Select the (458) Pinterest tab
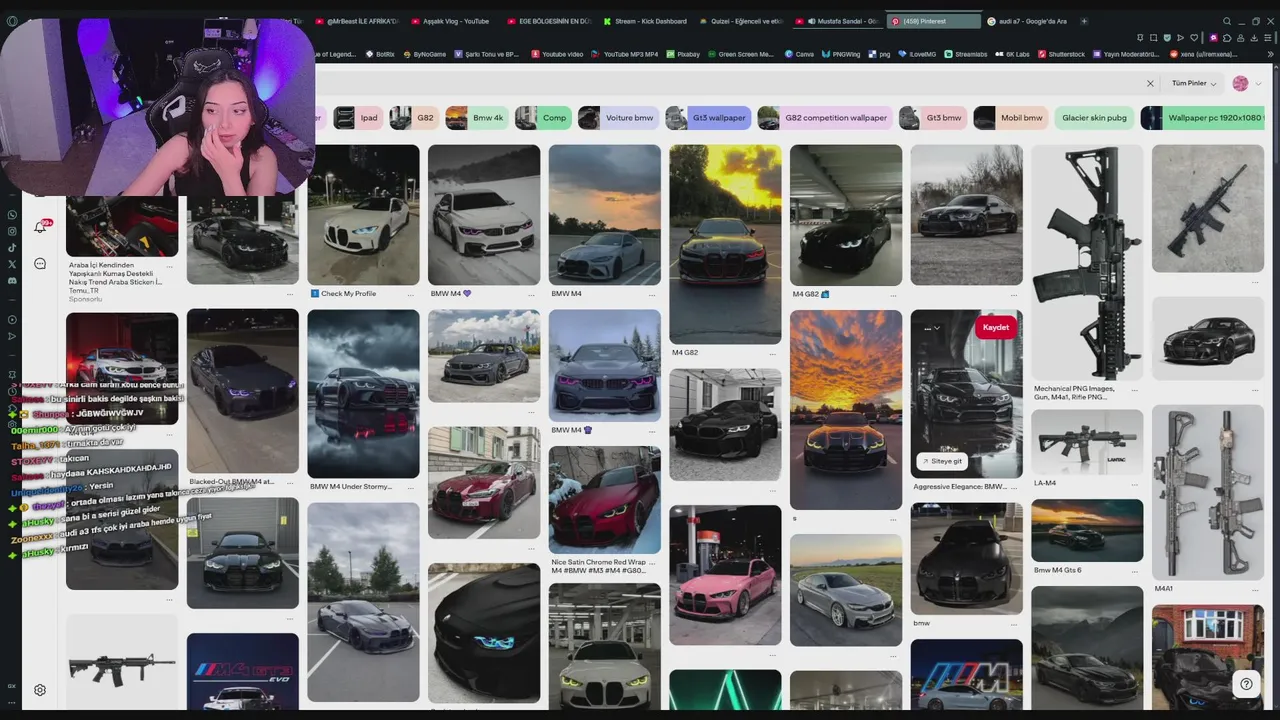This screenshot has height=720, width=1280. (x=932, y=21)
